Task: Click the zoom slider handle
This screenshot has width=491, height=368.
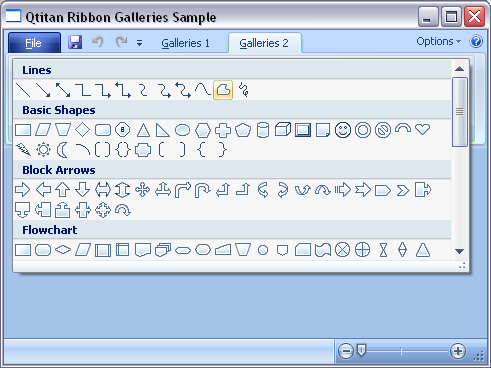Action: pos(361,351)
